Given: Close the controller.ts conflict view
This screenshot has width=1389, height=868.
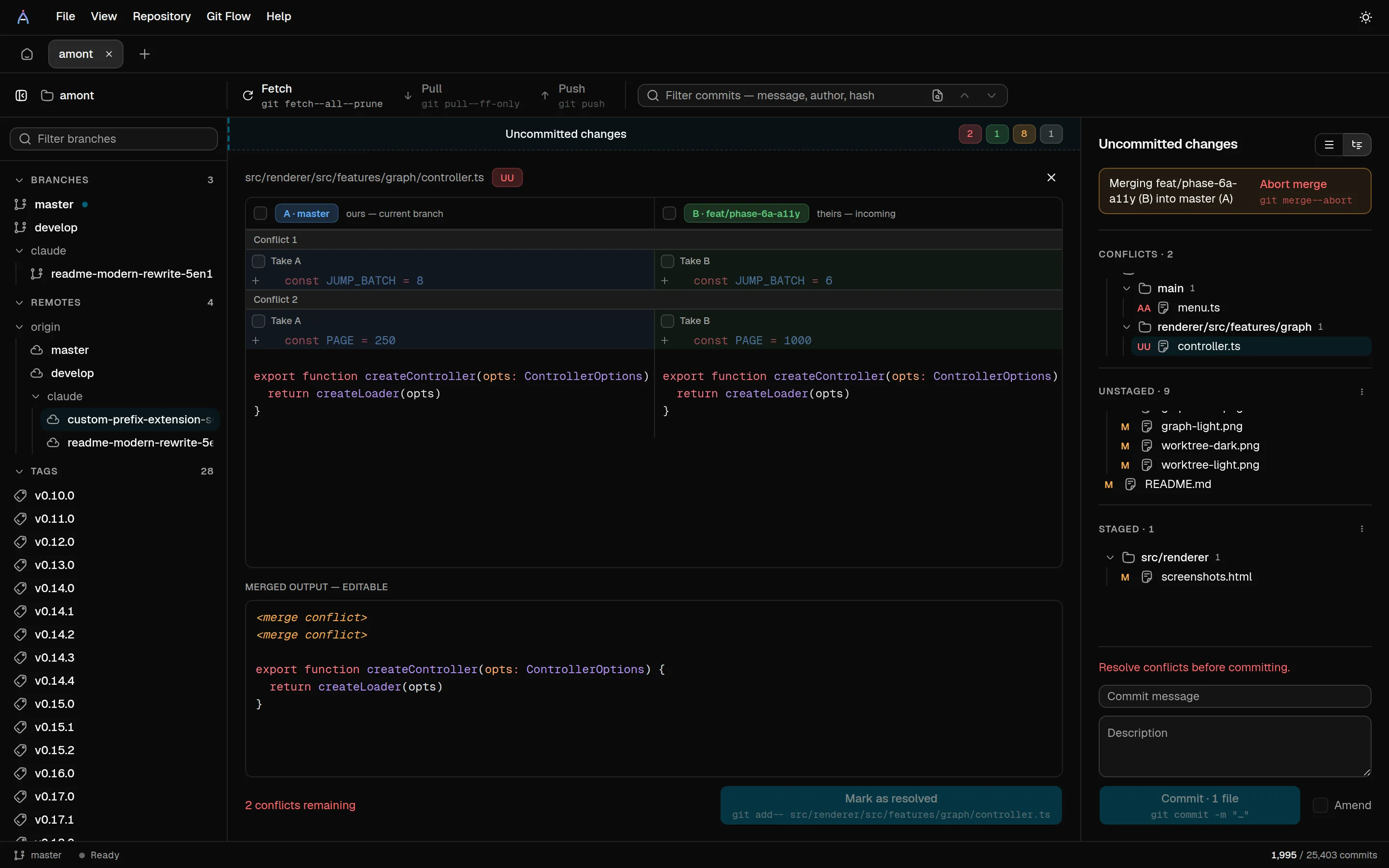Looking at the screenshot, I should point(1051,177).
